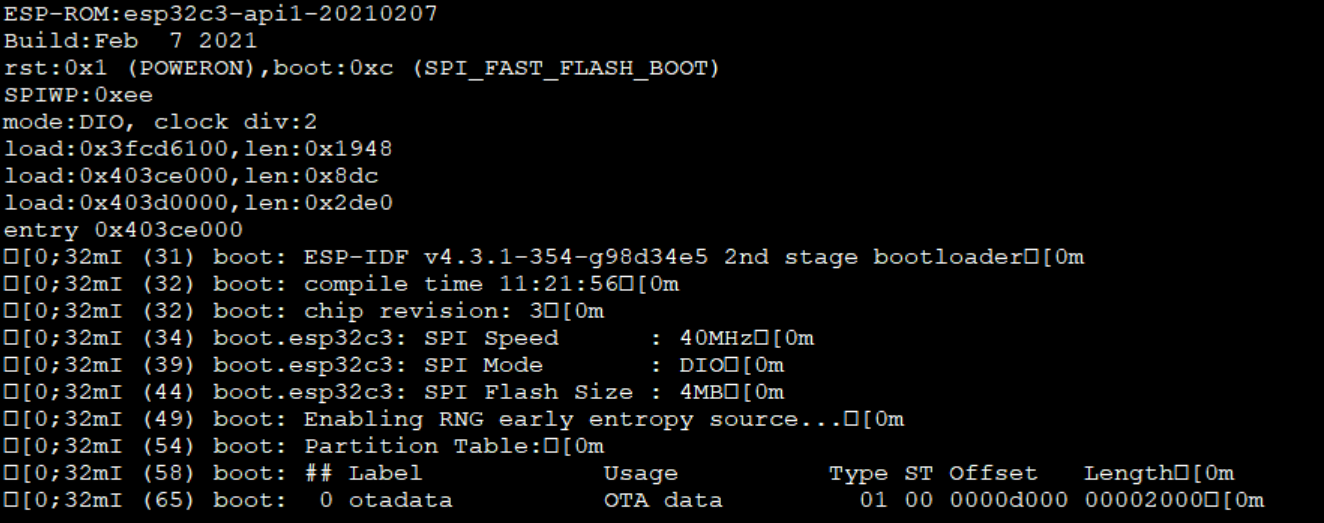Click the Build:Feb 7 2021 text
1324x523 pixels.
point(130,42)
